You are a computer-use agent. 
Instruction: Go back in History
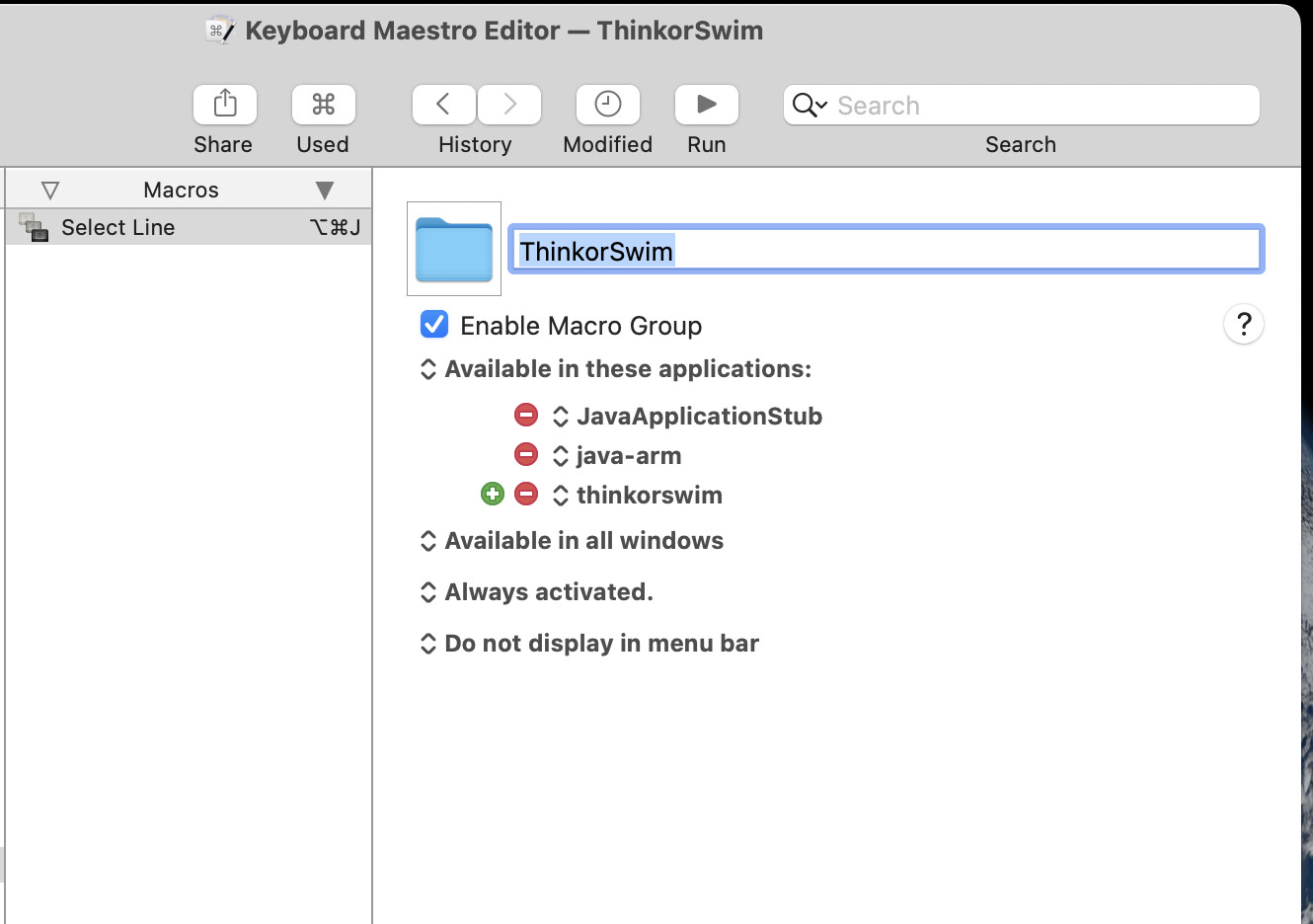click(443, 105)
